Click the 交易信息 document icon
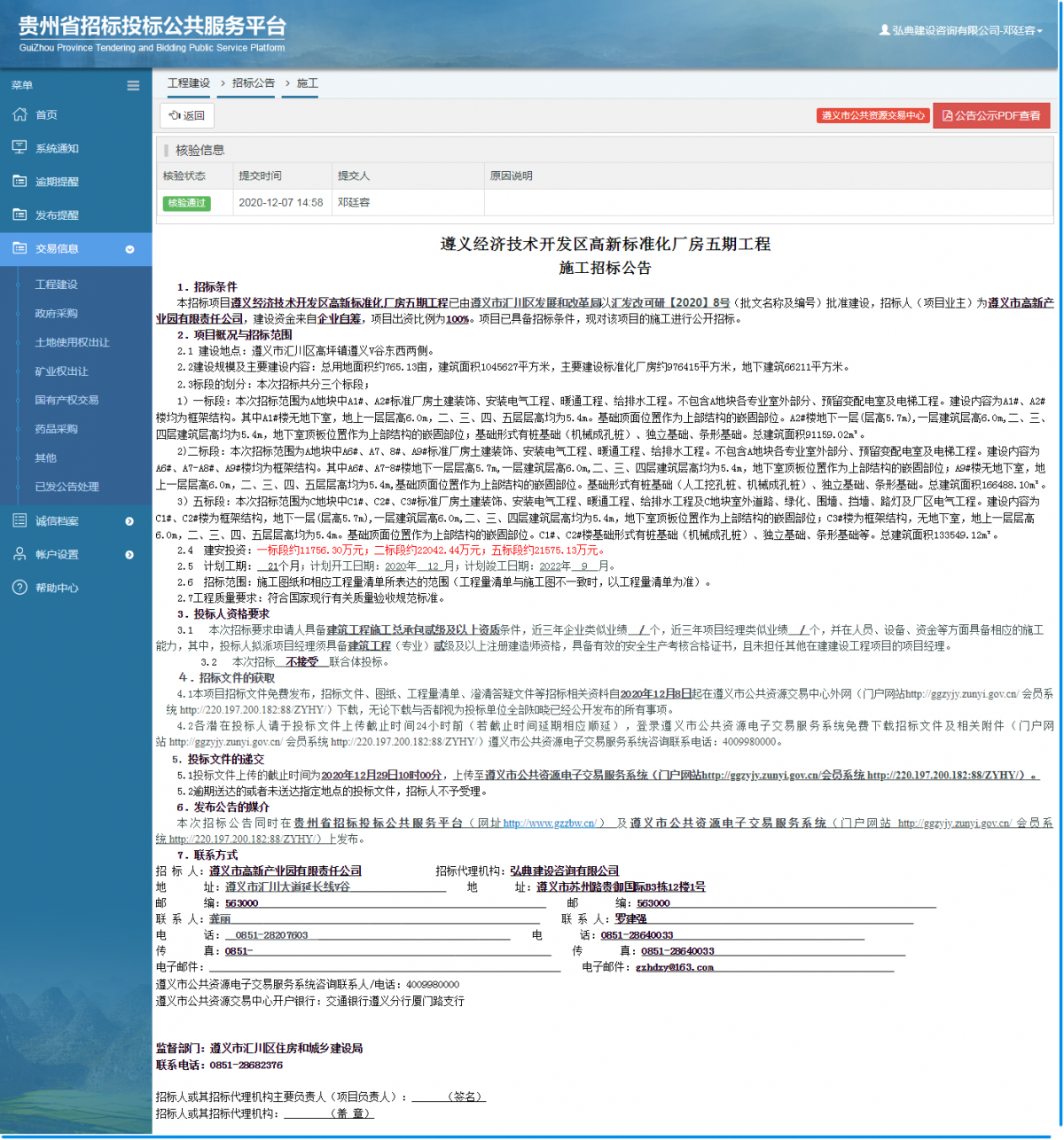 click(x=18, y=249)
